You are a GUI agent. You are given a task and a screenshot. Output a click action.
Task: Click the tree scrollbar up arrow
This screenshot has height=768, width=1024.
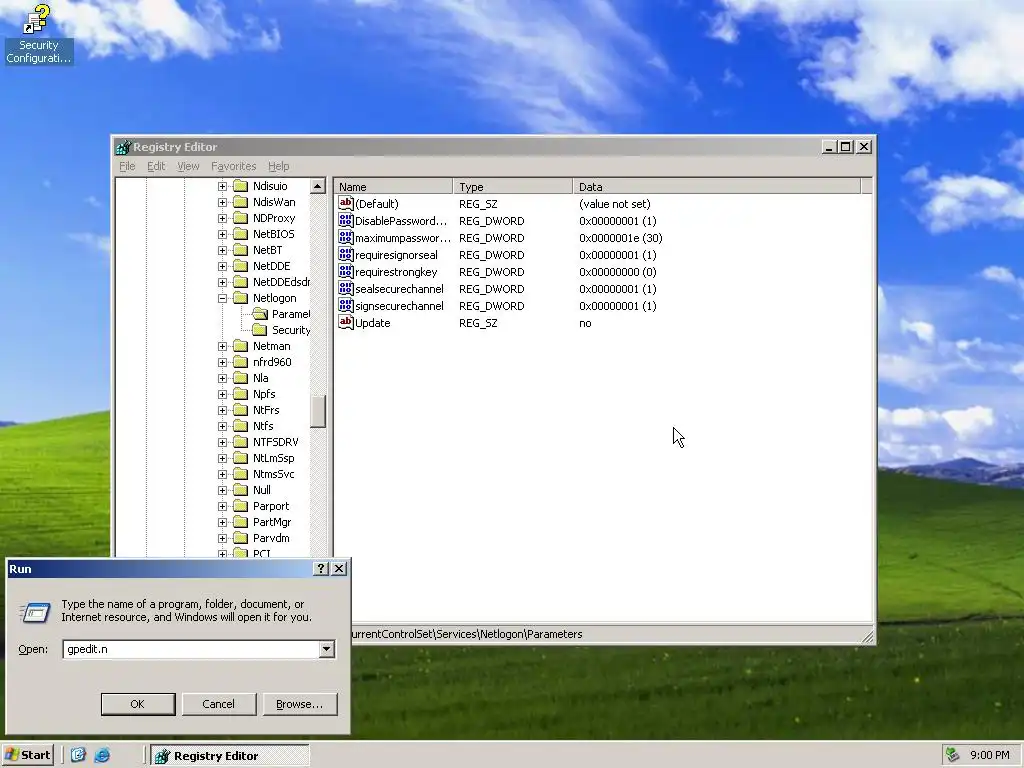(x=317, y=186)
